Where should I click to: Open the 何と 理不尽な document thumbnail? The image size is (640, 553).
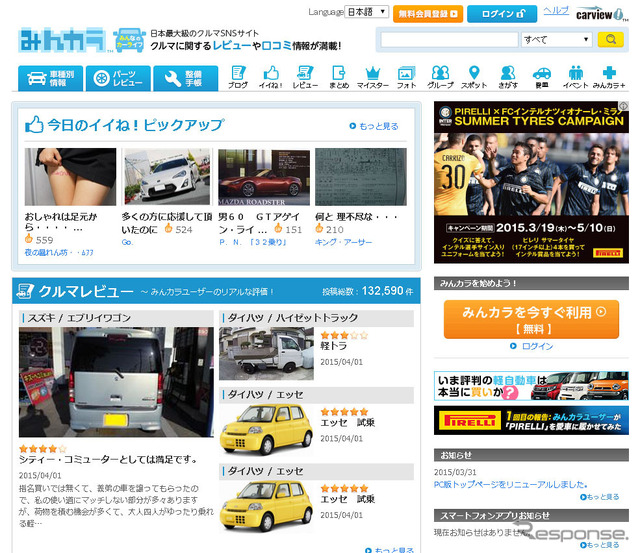tap(361, 177)
